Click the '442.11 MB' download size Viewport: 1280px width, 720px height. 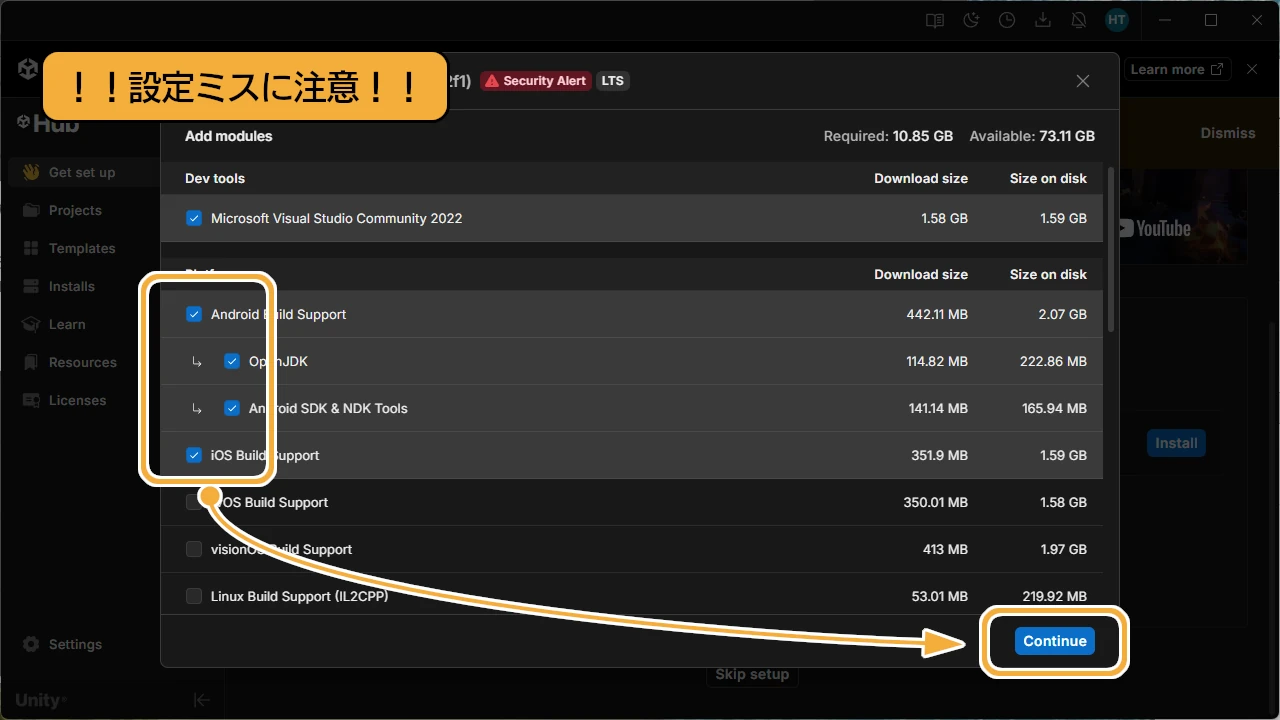[937, 314]
